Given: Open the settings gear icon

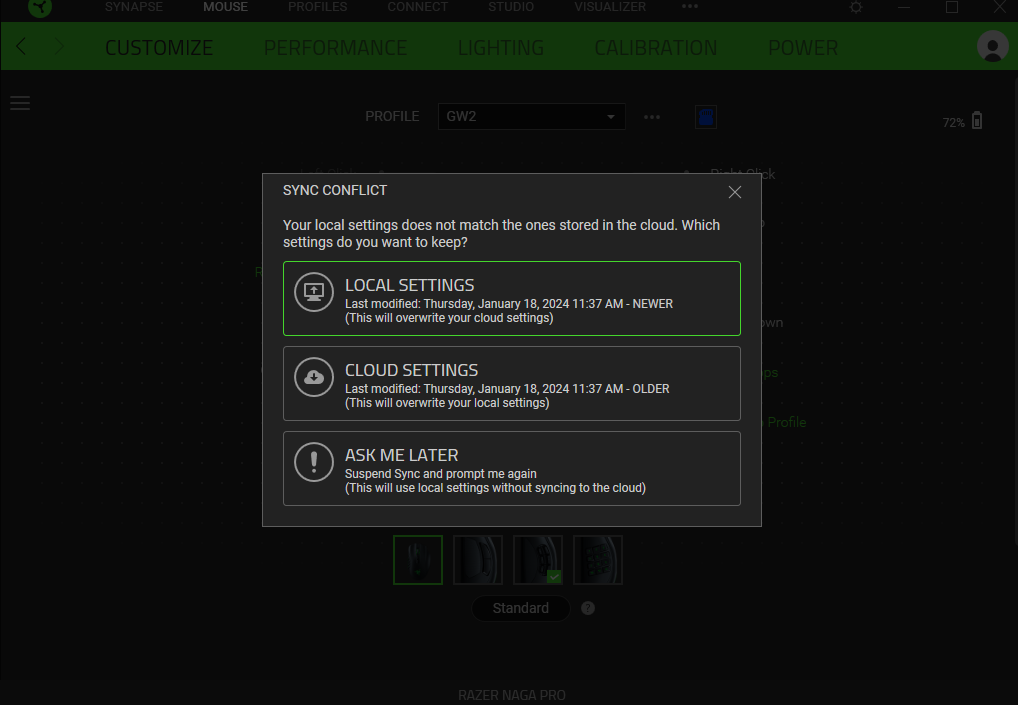Looking at the screenshot, I should [x=856, y=7].
